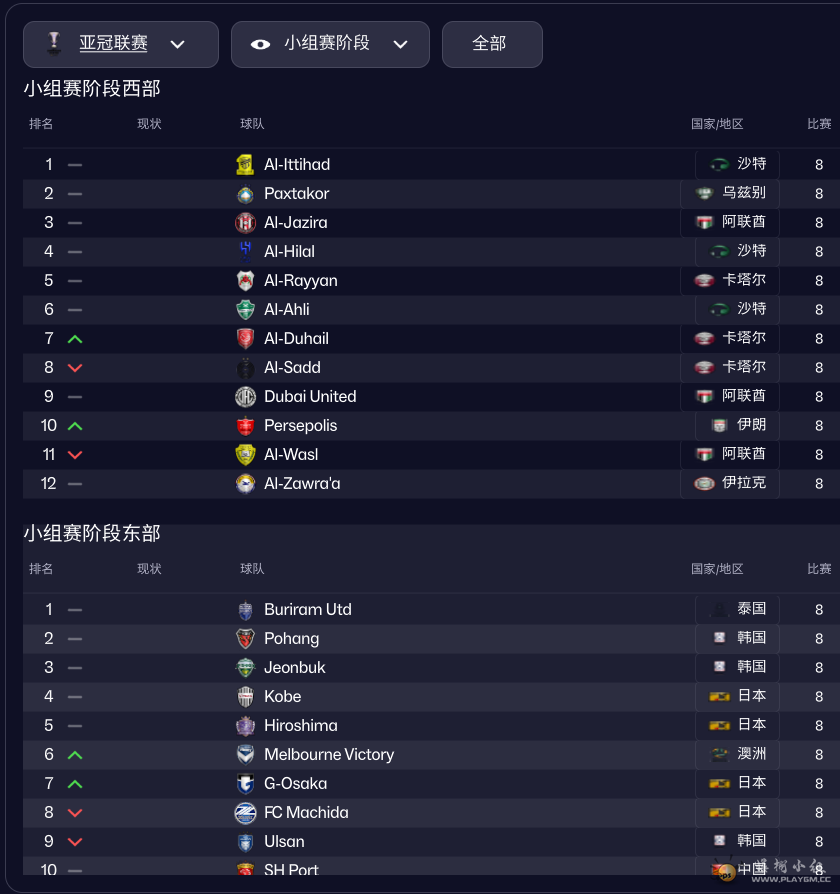Sort east table by 球队 column header
840x894 pixels.
click(252, 569)
